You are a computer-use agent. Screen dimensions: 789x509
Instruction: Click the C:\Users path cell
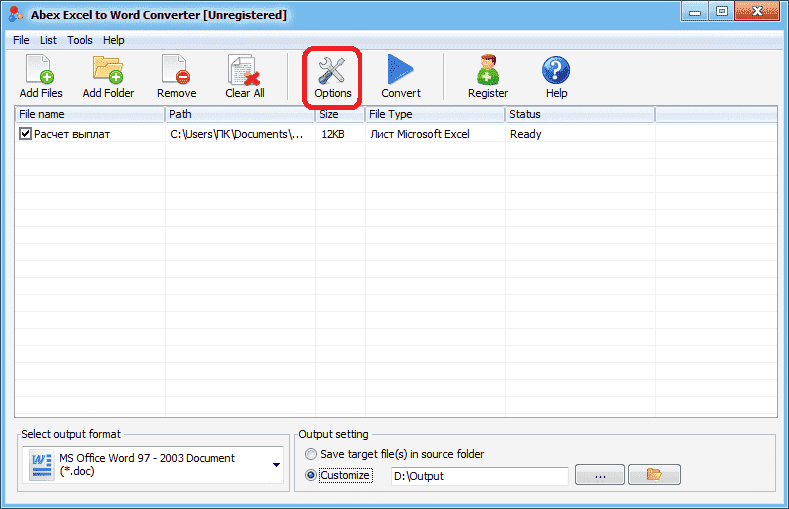coord(236,134)
